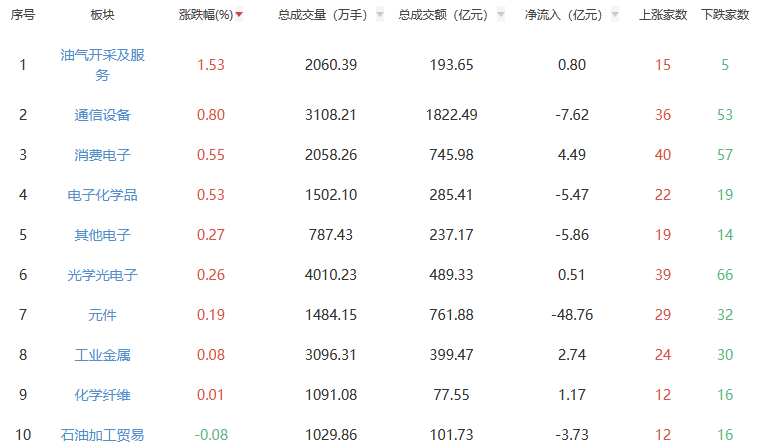This screenshot has width=757, height=448.
Task: Click the 板块 column header
Action: tap(102, 16)
